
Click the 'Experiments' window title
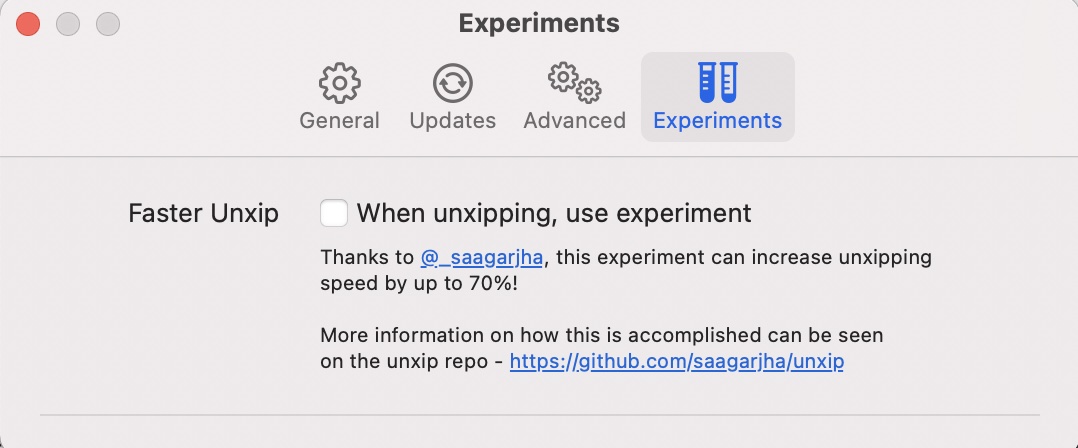539,23
